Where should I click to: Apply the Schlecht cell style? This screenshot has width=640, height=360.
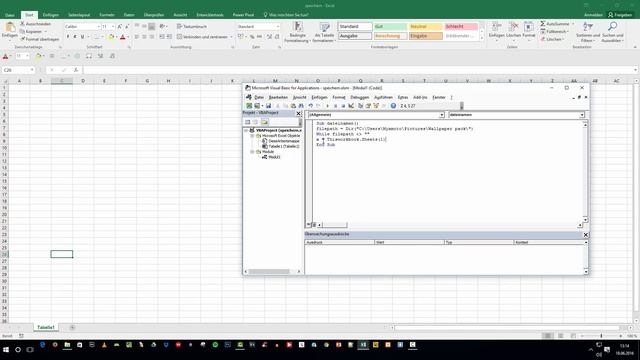461,27
